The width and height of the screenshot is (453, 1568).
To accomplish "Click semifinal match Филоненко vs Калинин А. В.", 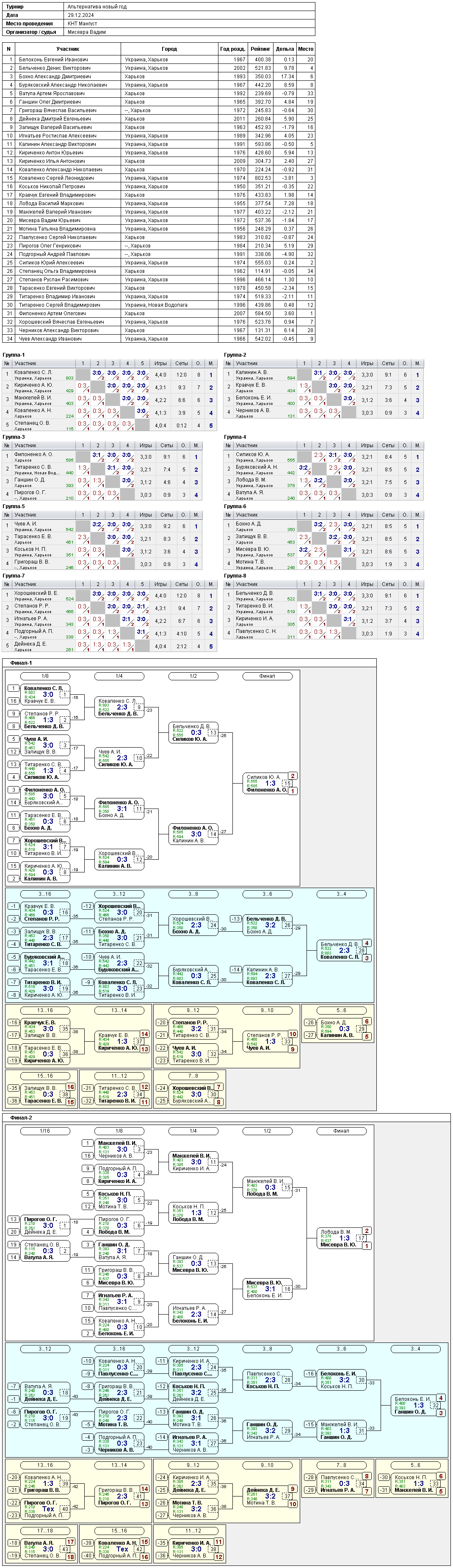I will (193, 834).
